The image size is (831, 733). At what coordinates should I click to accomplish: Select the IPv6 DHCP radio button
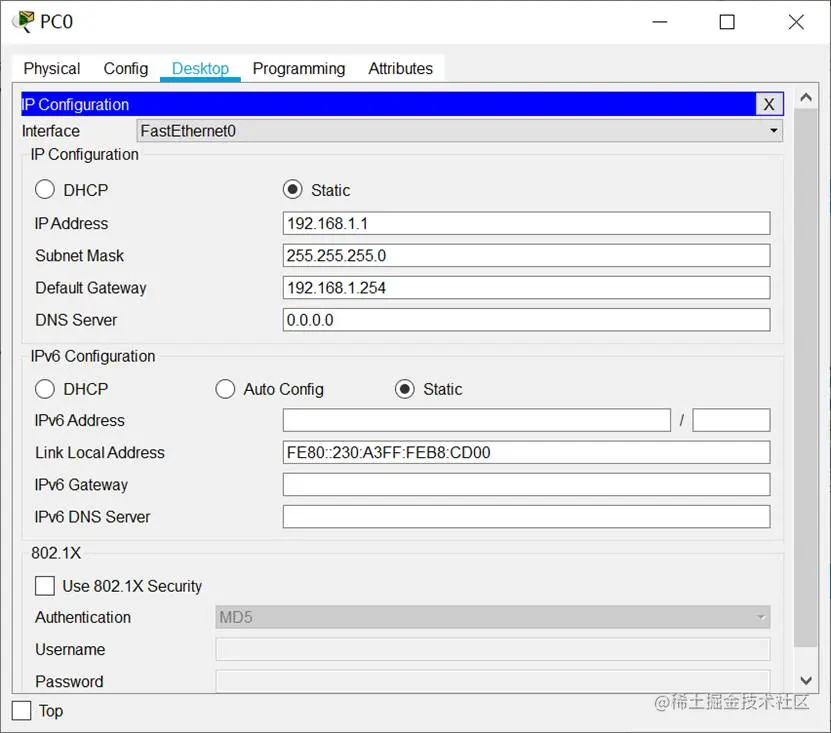[x=45, y=389]
